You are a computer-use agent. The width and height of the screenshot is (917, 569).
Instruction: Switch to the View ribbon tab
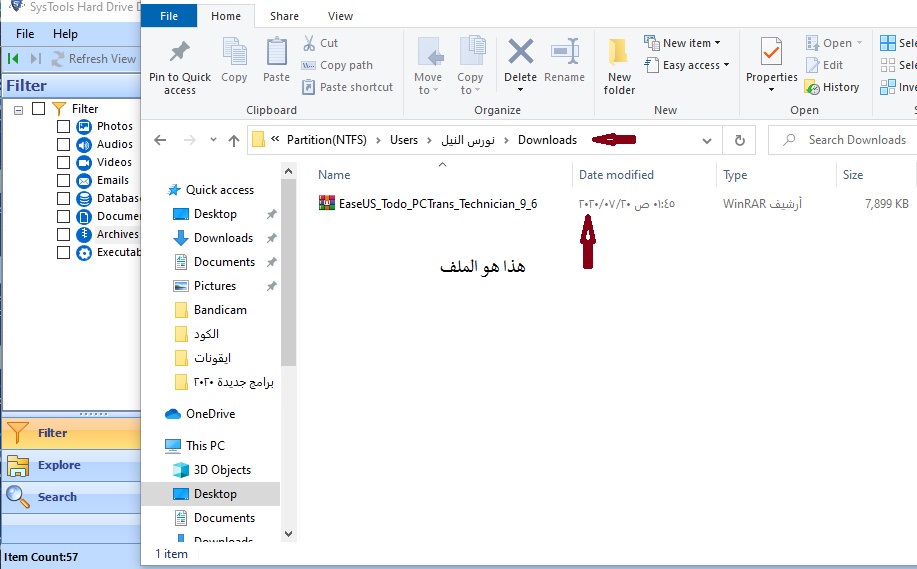pos(340,16)
